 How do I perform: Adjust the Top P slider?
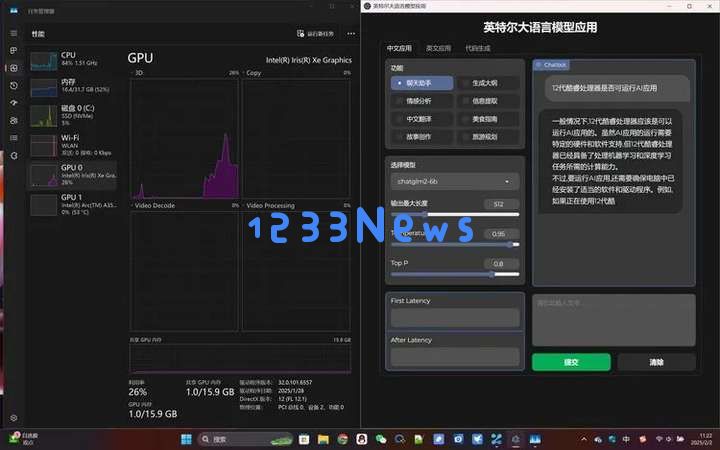point(455,274)
